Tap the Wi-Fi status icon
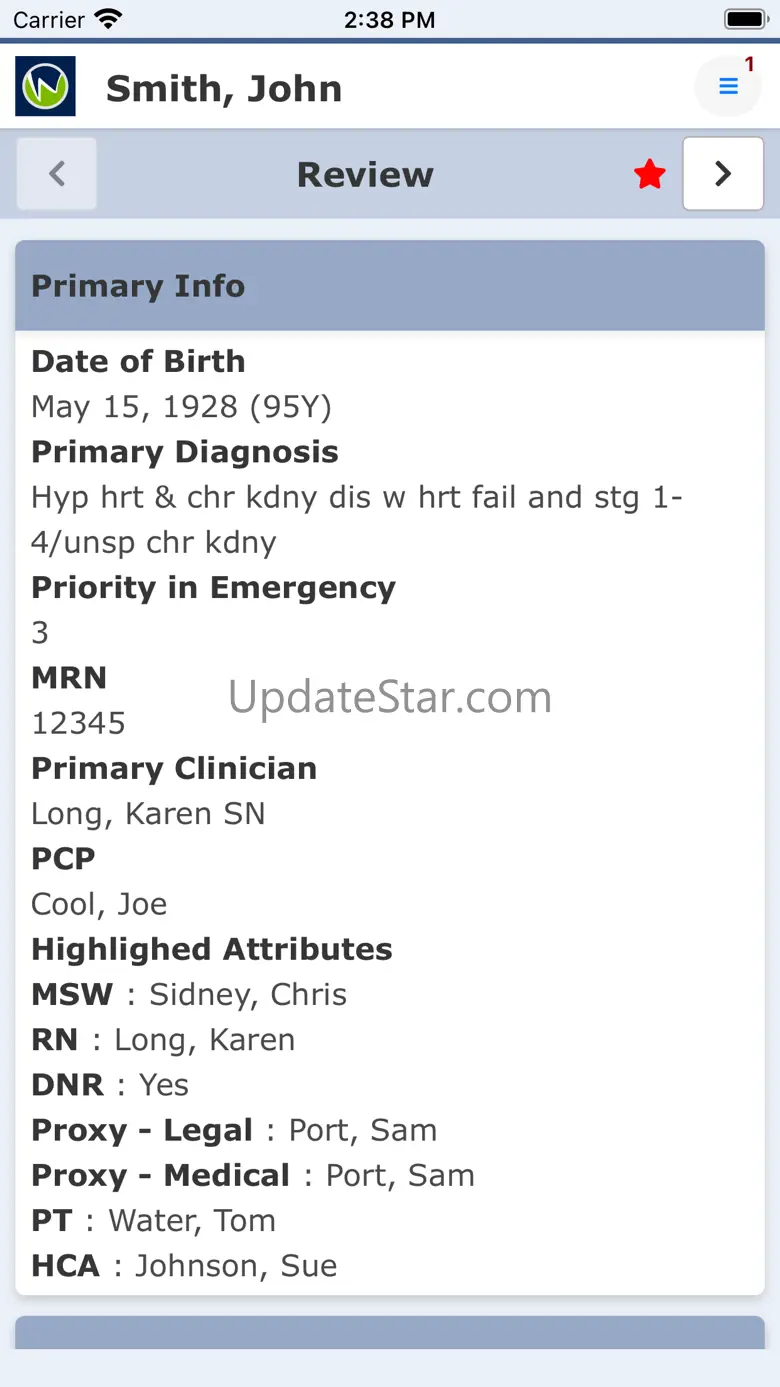The height and width of the screenshot is (1387, 780). pyautogui.click(x=108, y=19)
